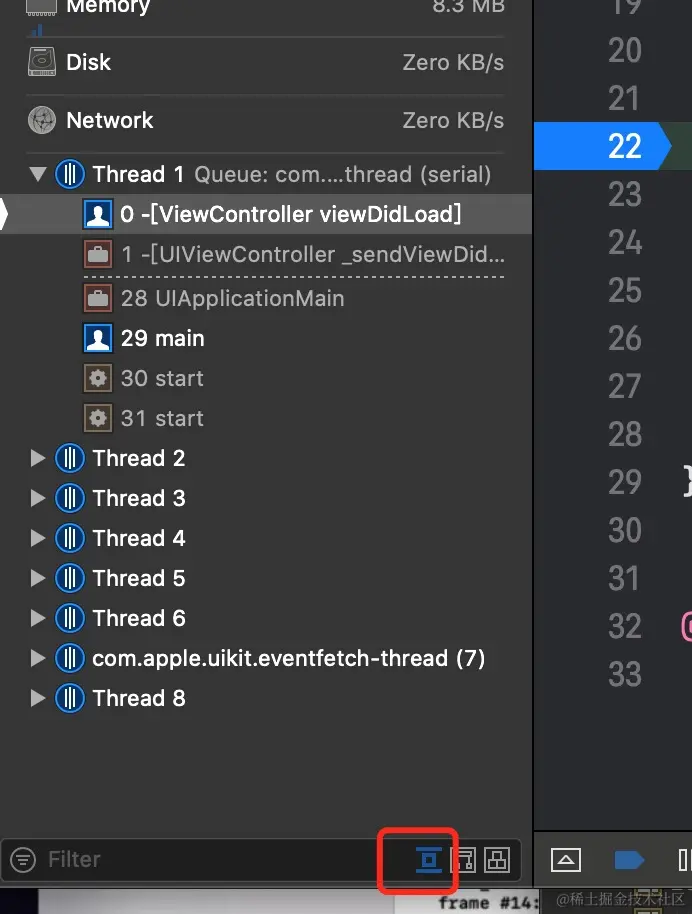Select frame 28 UIApplicationMain
692x914 pixels.
click(x=232, y=298)
